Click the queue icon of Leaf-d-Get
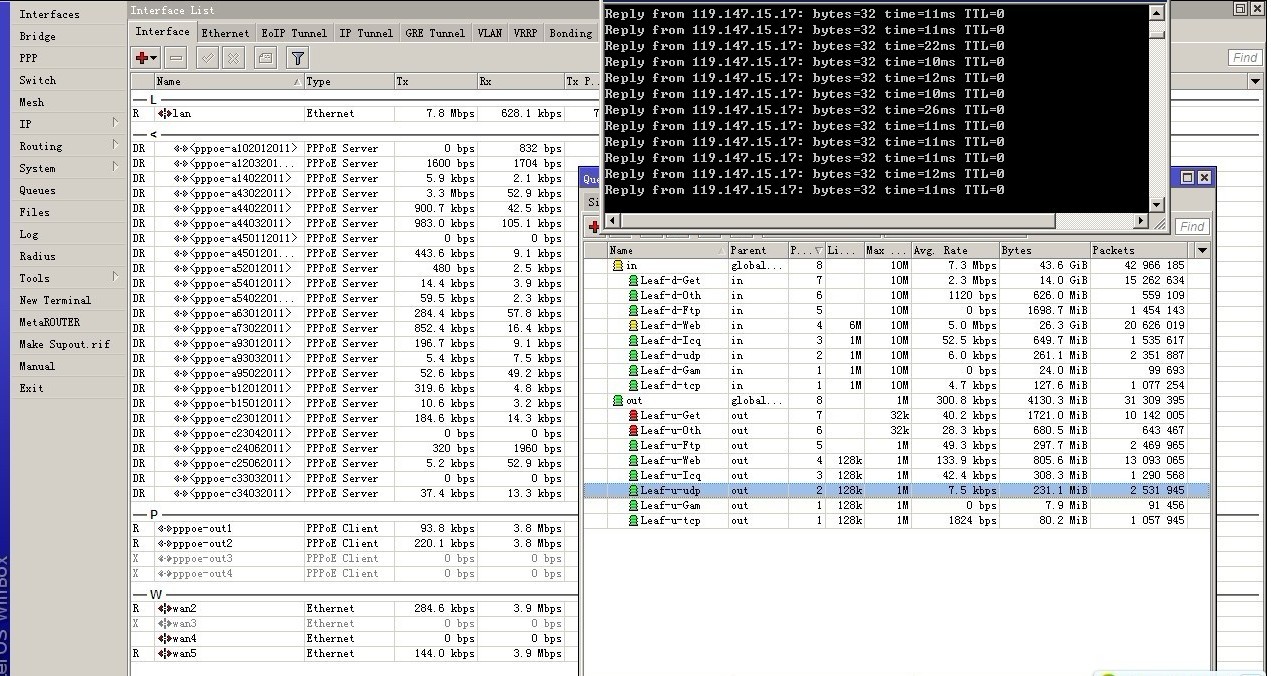1271x676 pixels. pos(633,281)
